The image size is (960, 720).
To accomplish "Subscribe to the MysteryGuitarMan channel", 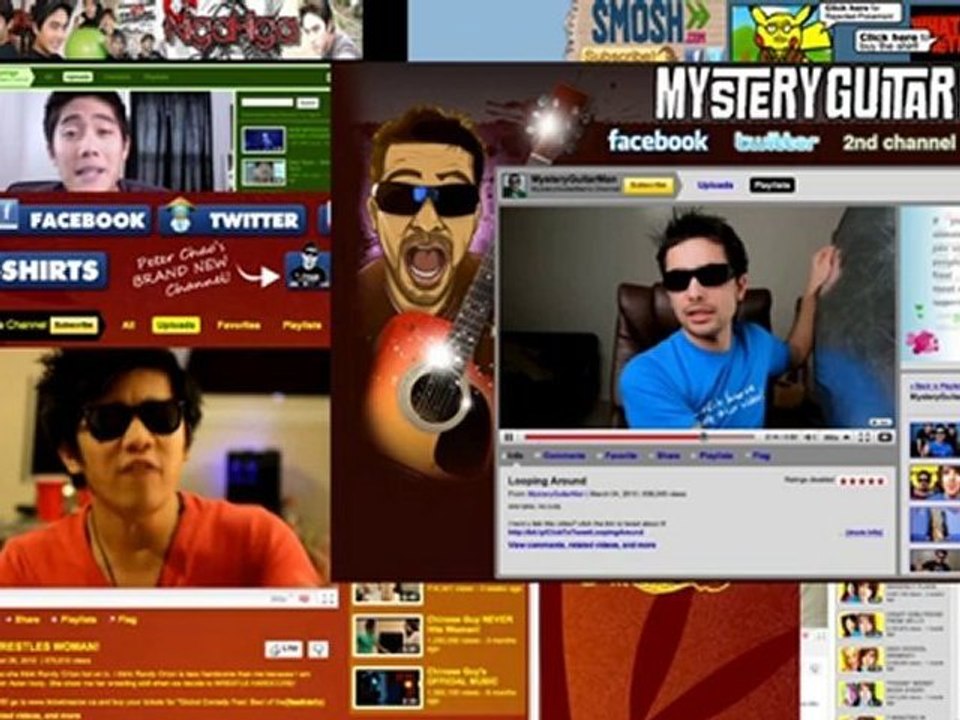I will point(648,185).
